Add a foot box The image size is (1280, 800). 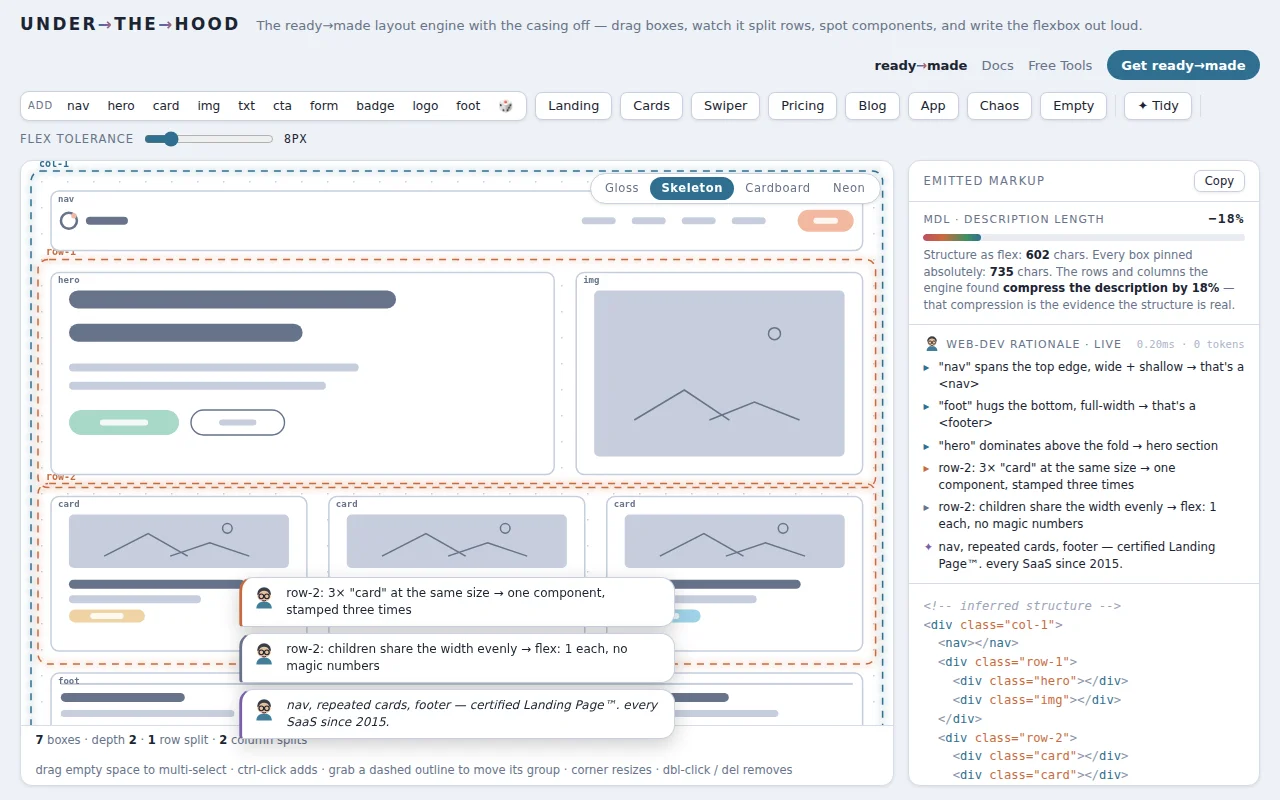468,106
